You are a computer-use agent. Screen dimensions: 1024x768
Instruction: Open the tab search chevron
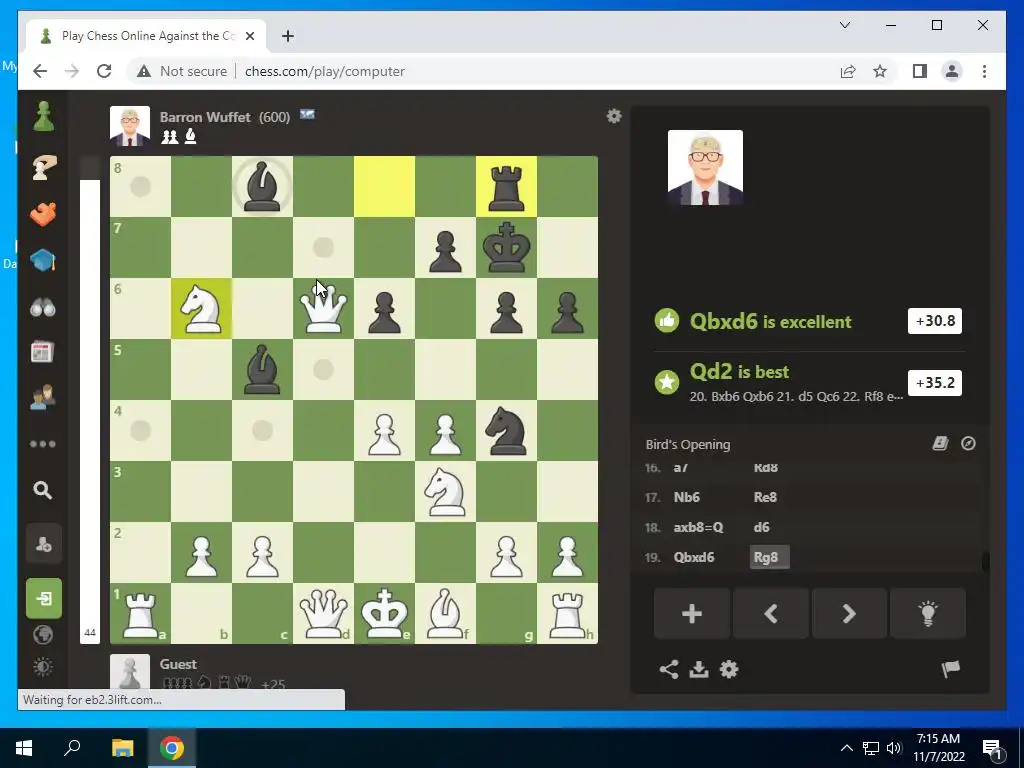(844, 25)
